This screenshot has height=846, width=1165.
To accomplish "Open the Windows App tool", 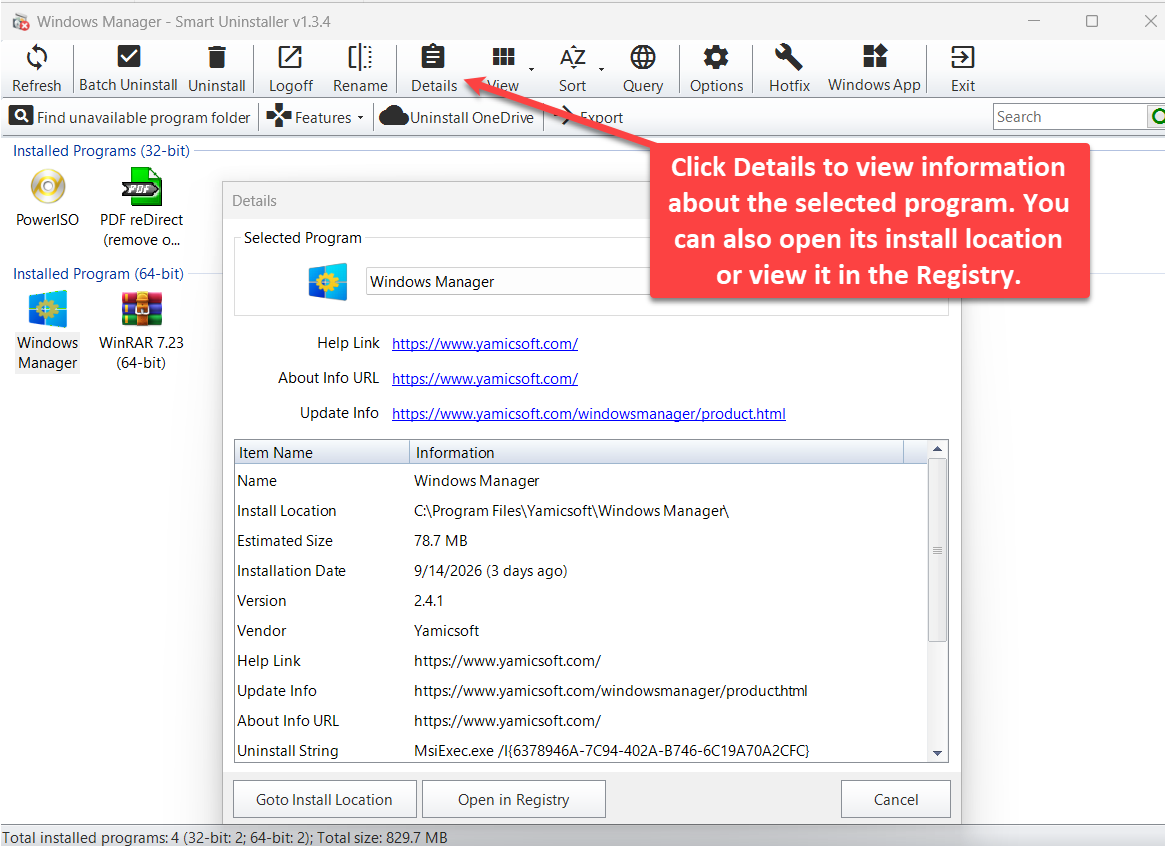I will (x=874, y=68).
